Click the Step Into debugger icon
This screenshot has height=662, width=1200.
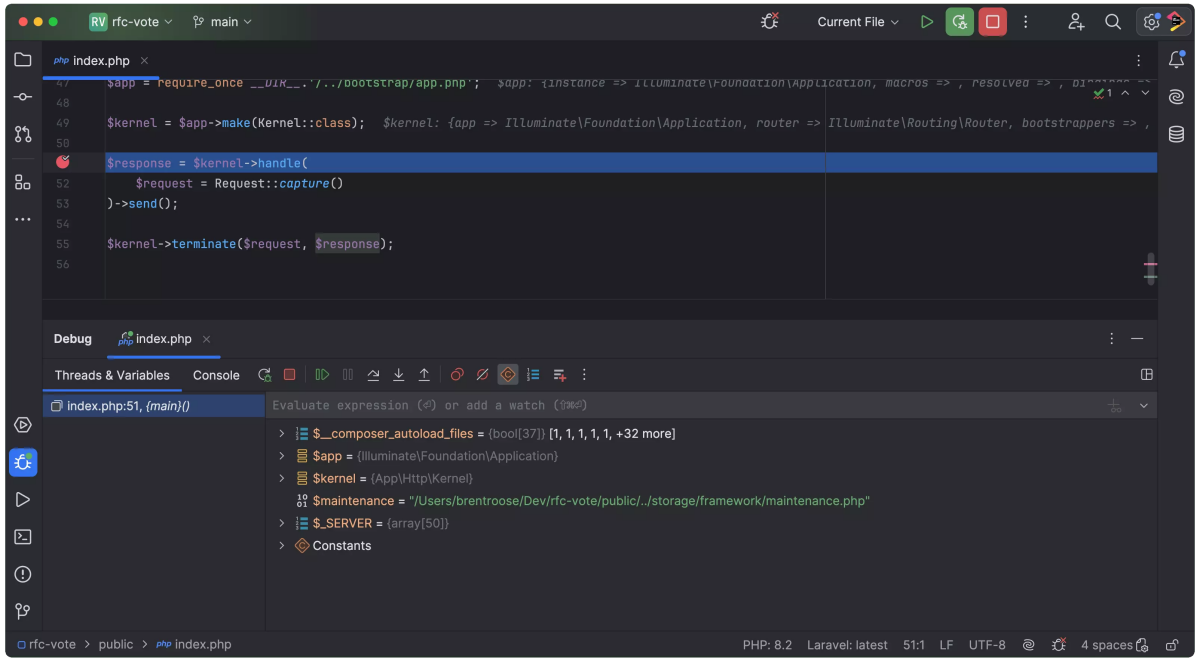[x=399, y=375]
